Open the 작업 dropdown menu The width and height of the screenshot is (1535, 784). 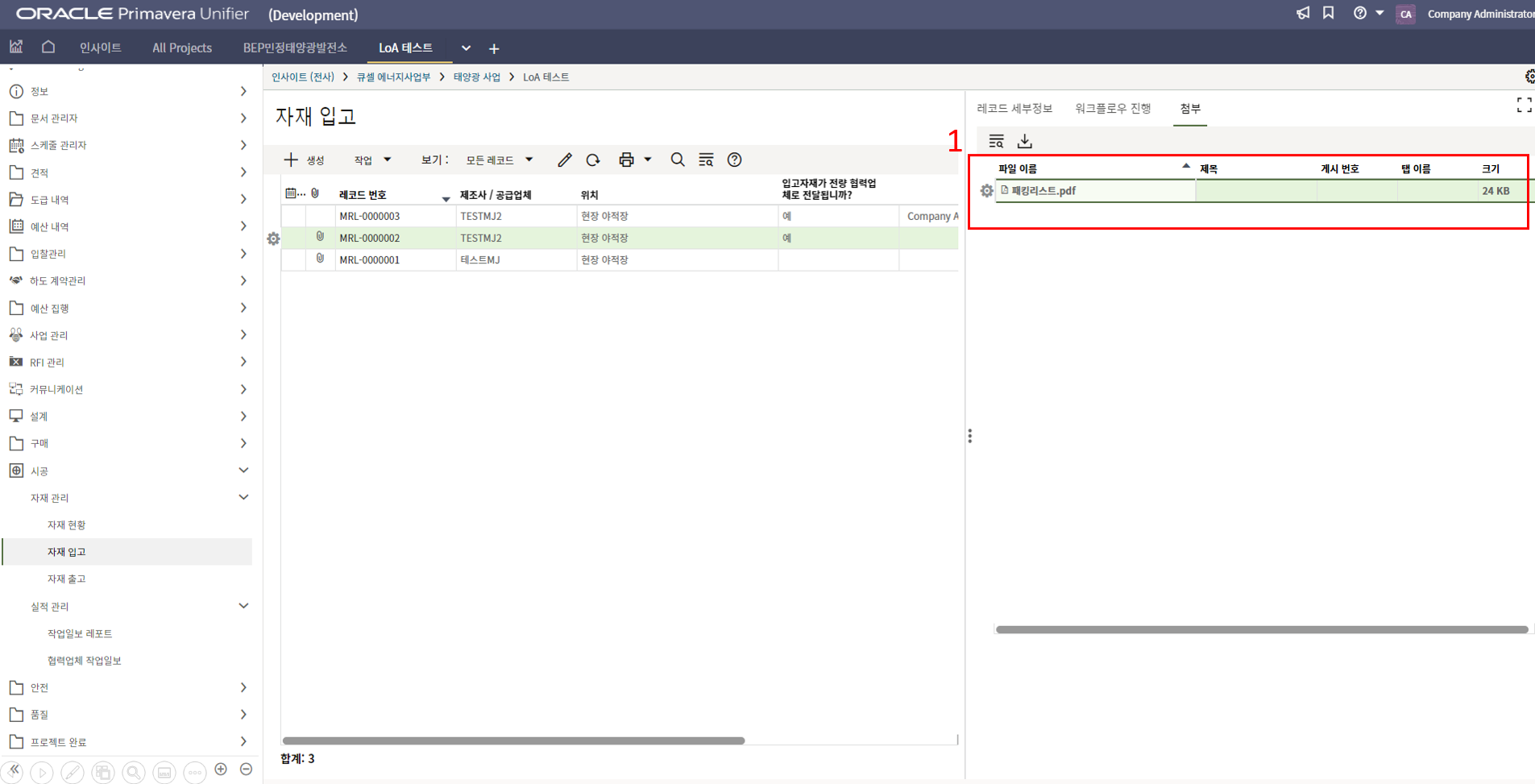point(372,160)
